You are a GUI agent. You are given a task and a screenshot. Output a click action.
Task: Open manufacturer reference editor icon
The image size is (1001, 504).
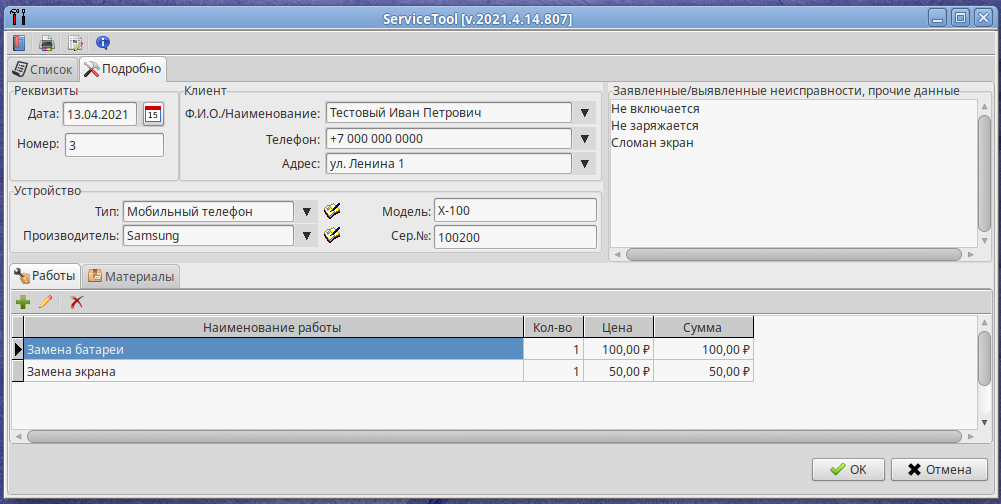pyautogui.click(x=332, y=235)
